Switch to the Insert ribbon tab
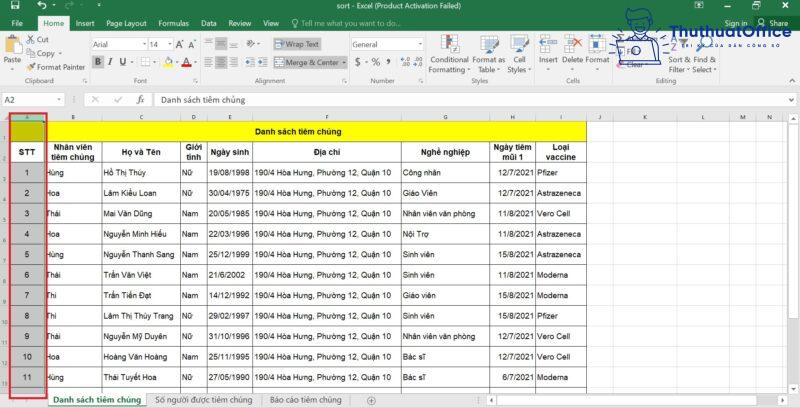800x408 pixels. coord(85,23)
